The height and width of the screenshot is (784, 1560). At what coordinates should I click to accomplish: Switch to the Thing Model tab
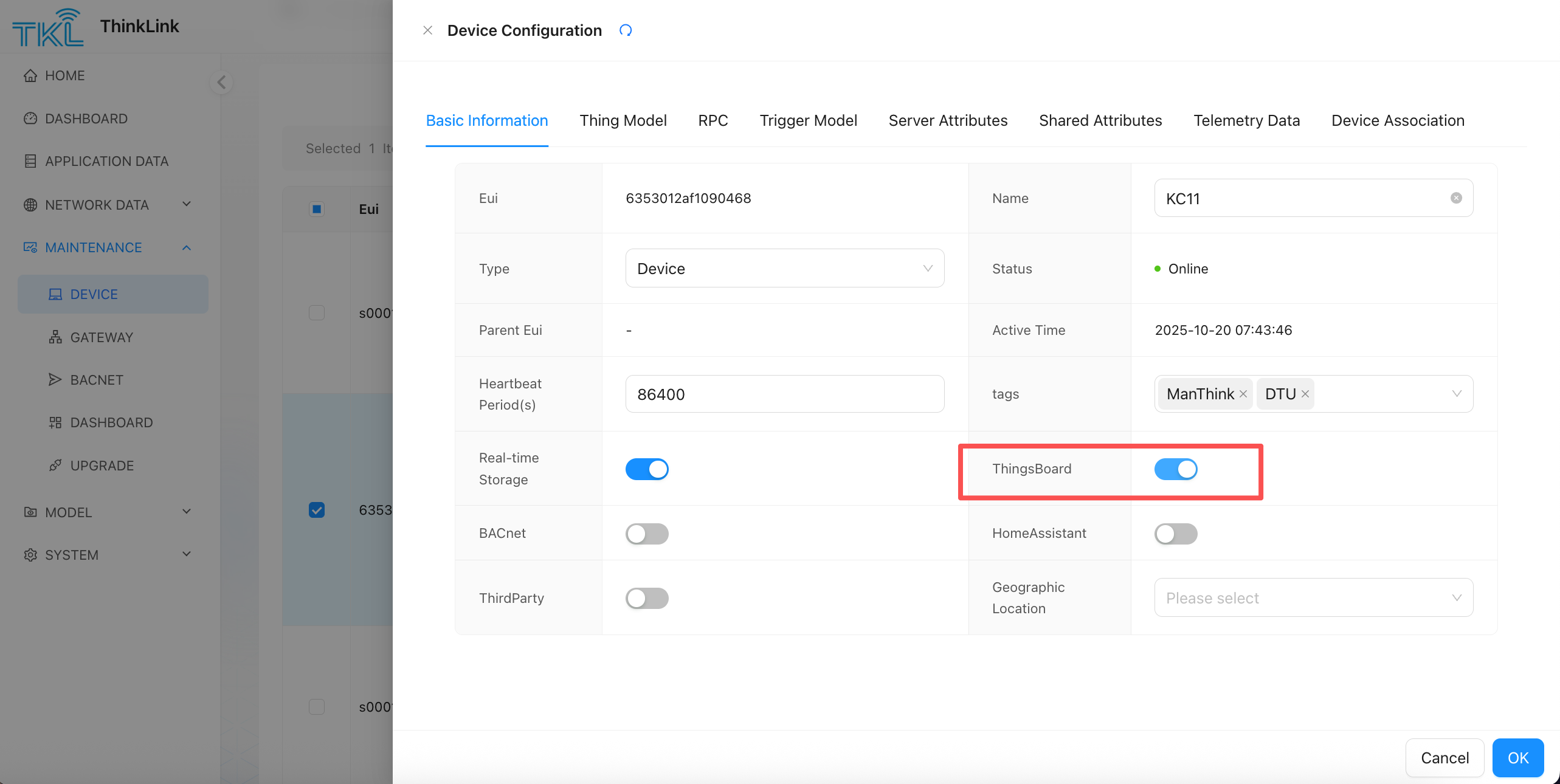tap(623, 120)
